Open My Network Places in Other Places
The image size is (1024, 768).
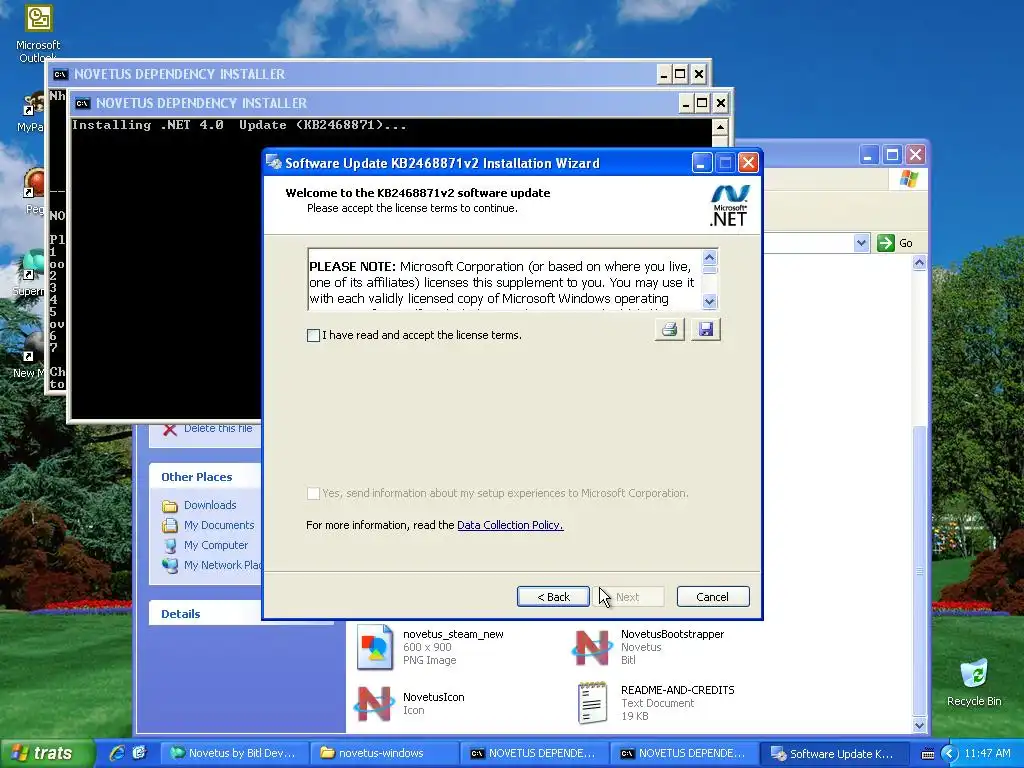point(222,565)
